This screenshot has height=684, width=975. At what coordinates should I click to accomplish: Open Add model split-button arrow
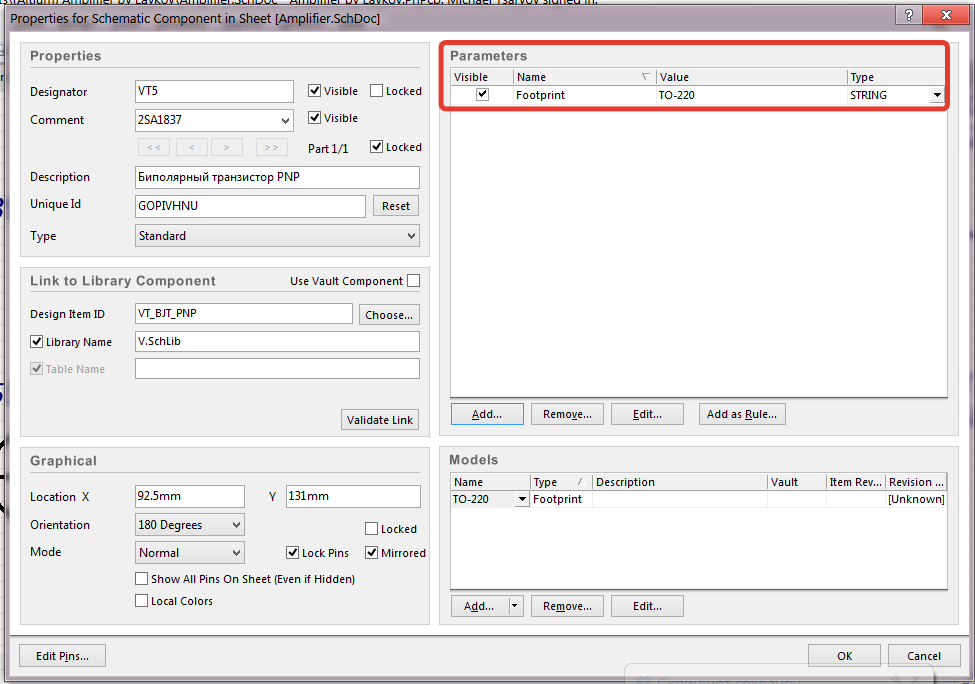tap(515, 606)
